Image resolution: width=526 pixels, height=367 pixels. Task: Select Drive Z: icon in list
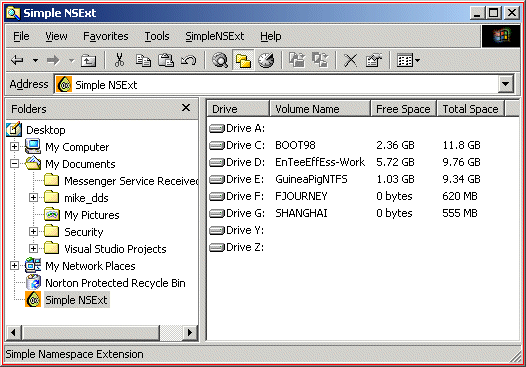click(x=217, y=247)
